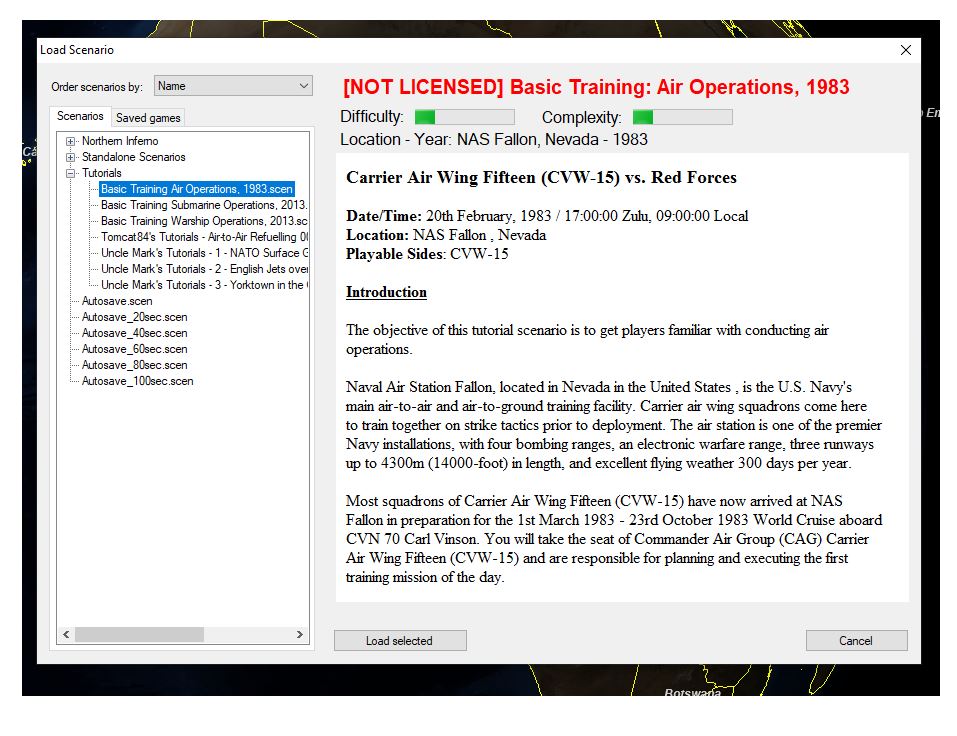Click the scenario list left scroll arrow

coord(66,635)
